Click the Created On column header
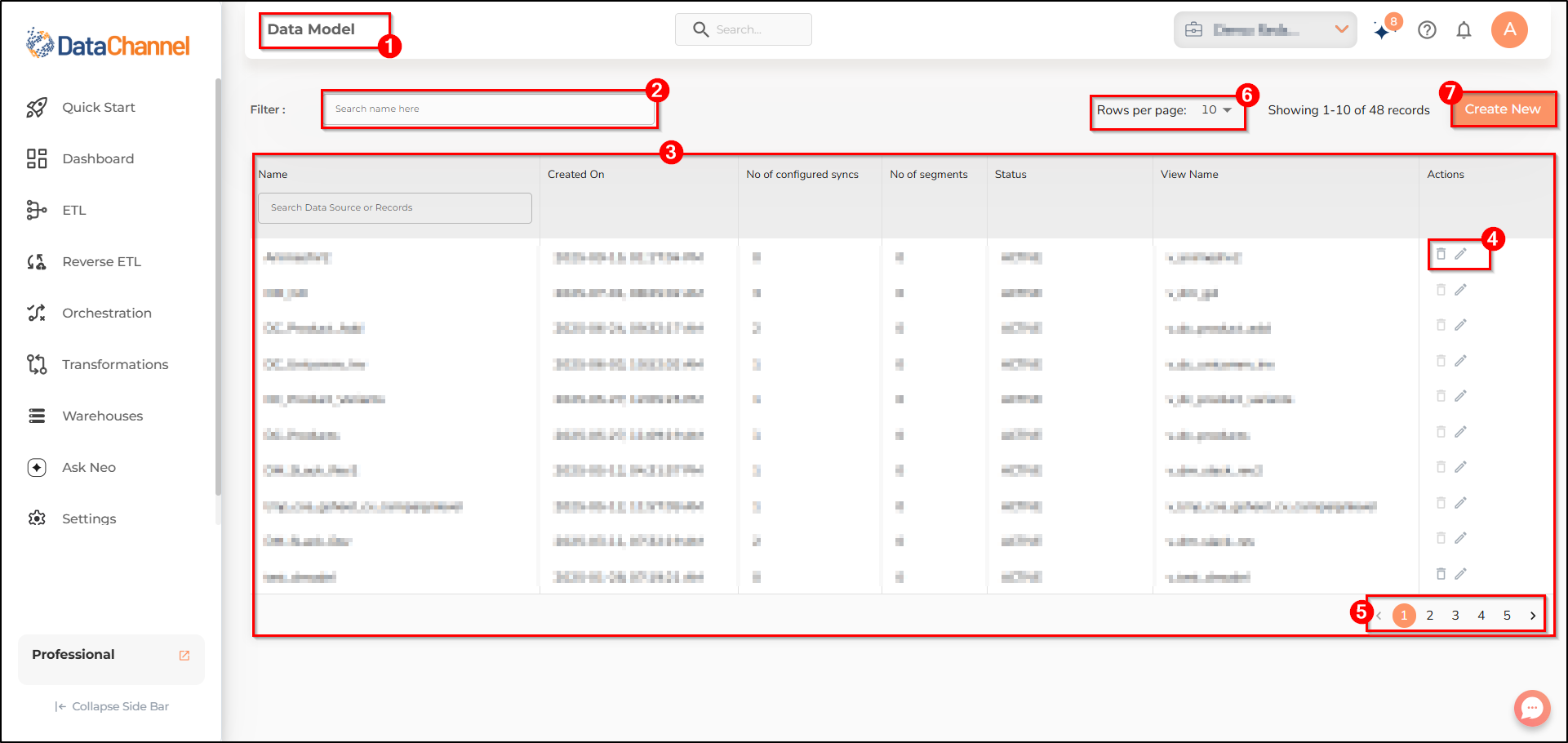1568x743 pixels. click(576, 175)
